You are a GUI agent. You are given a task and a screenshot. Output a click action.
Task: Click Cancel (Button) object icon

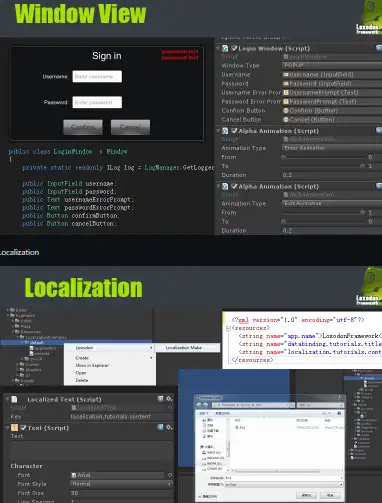(x=286, y=120)
